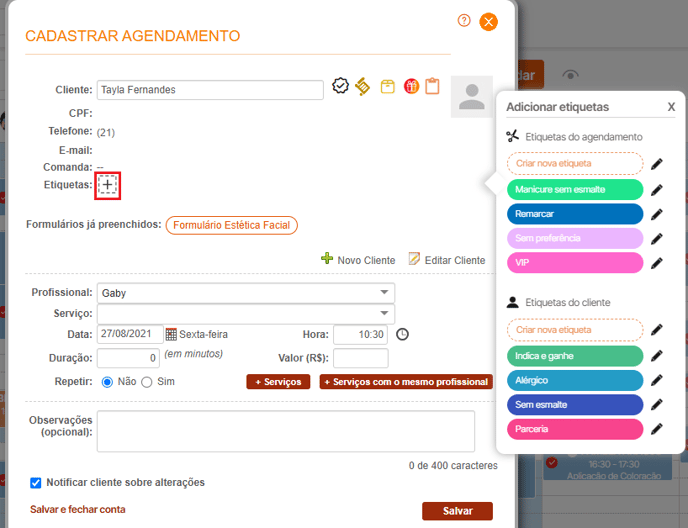Open the calendar picker beside the date
Screen dimensions: 688x528
(171, 334)
